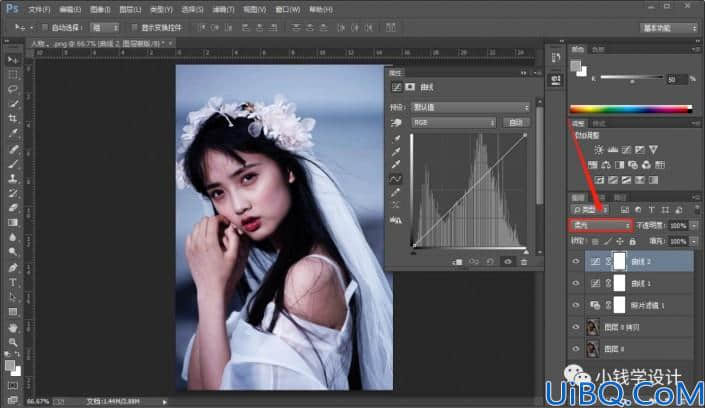Open the Auto-Select target dropdown

pos(105,27)
